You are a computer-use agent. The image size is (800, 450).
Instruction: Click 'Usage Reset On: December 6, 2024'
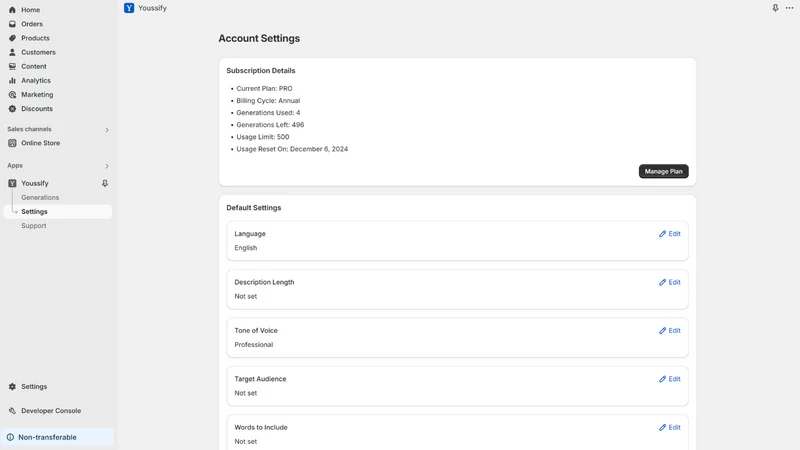click(x=292, y=149)
